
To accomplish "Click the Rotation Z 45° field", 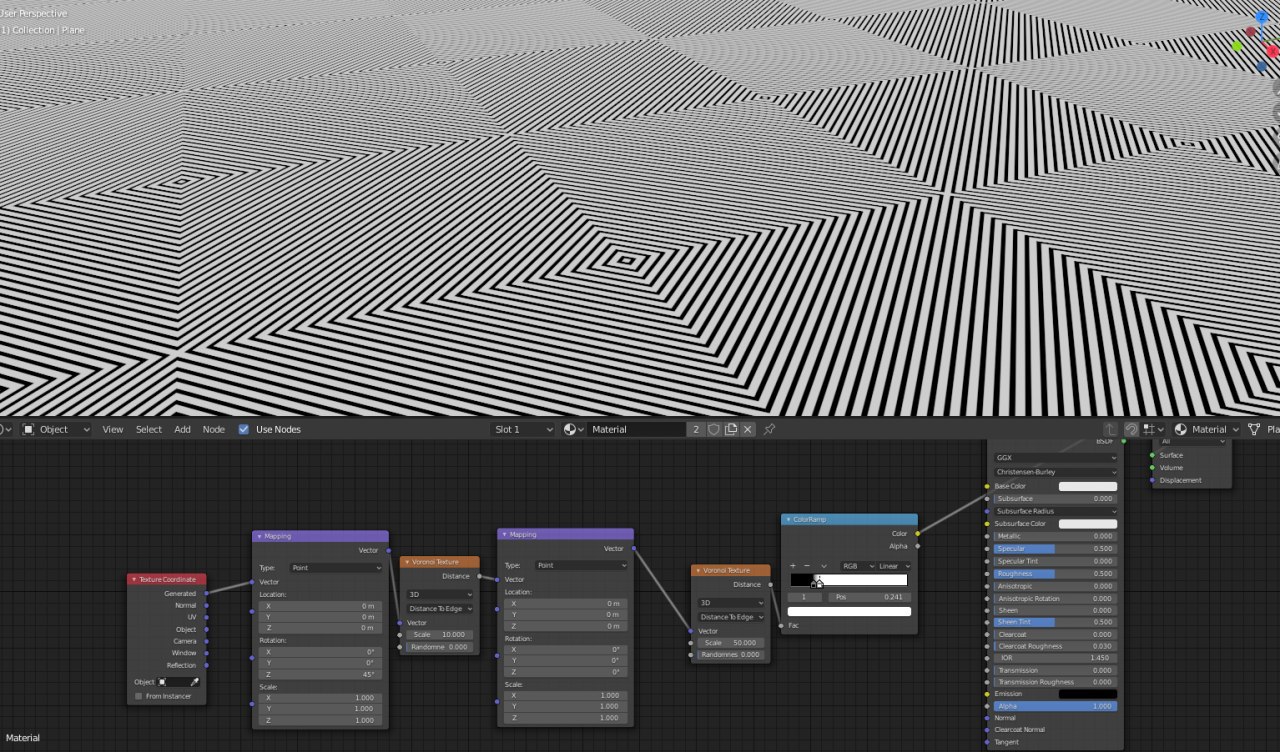I will click(322, 674).
